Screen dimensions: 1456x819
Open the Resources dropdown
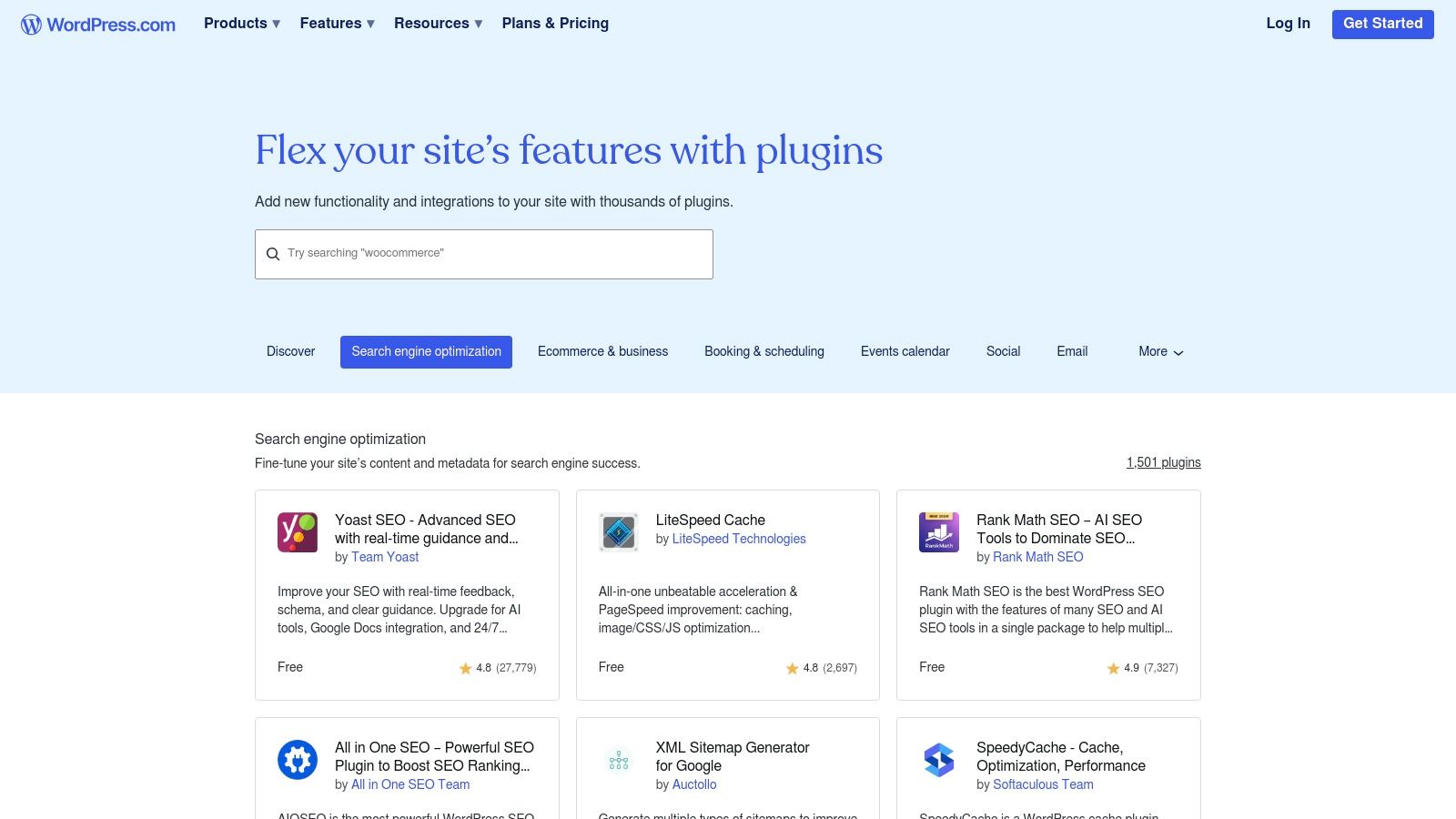tap(438, 24)
